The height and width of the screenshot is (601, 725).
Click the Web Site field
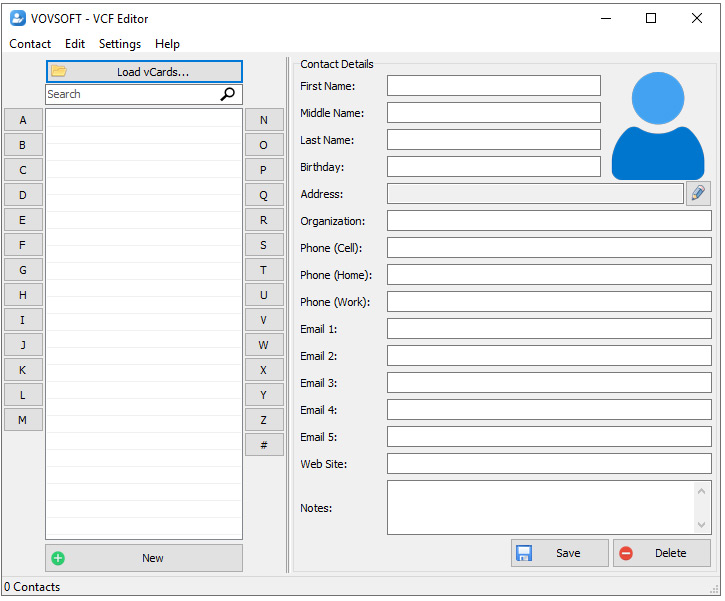[549, 463]
